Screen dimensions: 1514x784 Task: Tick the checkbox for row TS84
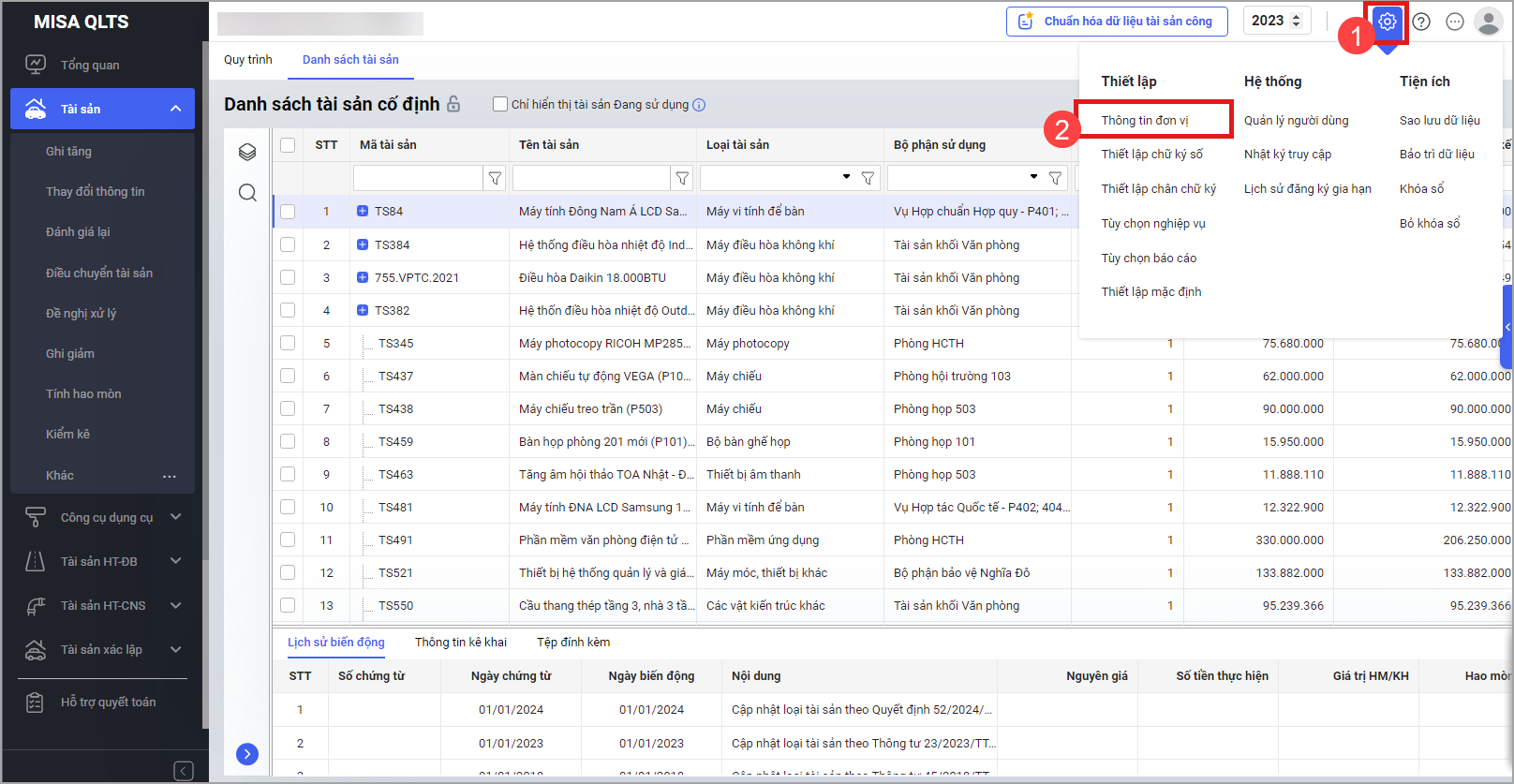point(288,212)
